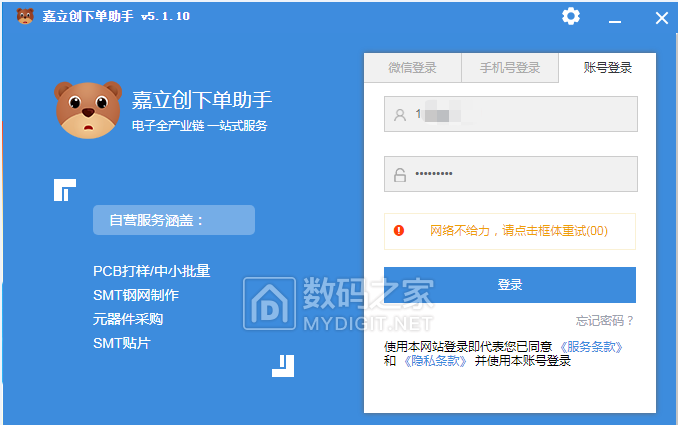Screen dimensions: 678x425
Task: Click the lock icon in password field
Action: tap(400, 174)
